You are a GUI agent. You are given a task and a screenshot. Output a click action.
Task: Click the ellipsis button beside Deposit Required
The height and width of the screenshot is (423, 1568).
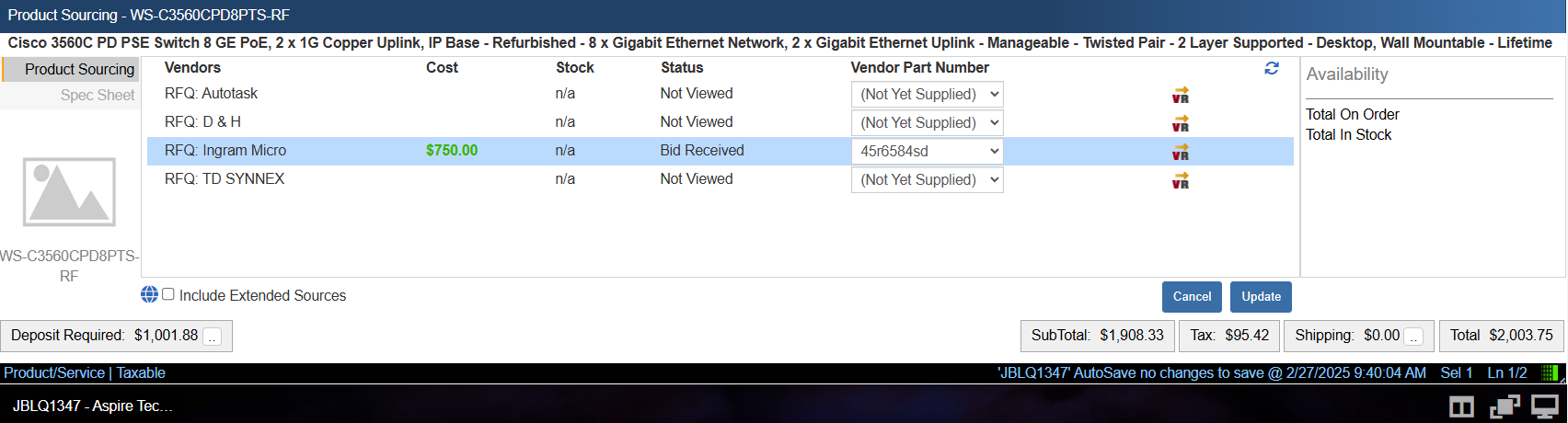(213, 337)
